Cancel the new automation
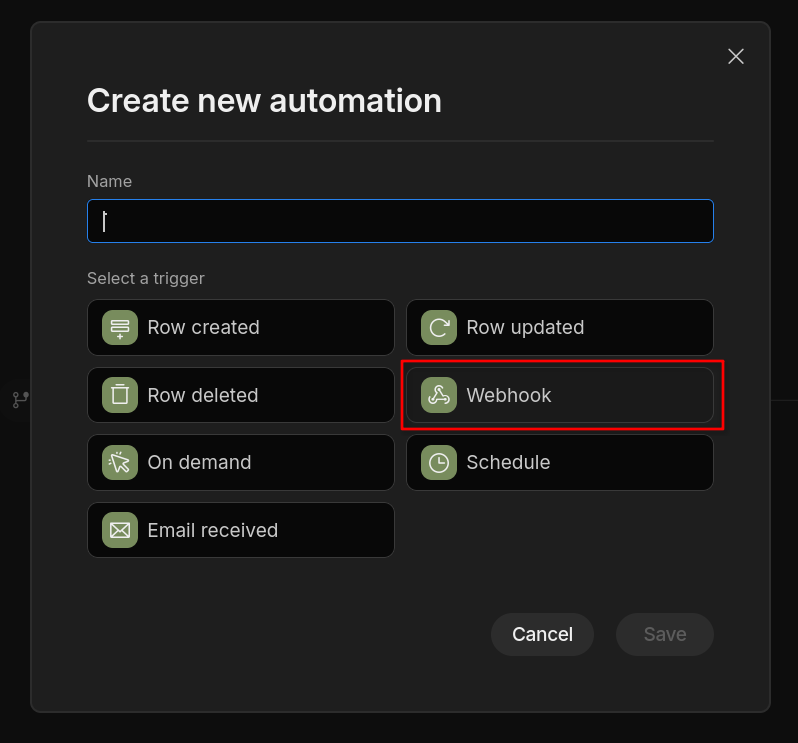Viewport: 798px width, 743px height. pyautogui.click(x=543, y=634)
